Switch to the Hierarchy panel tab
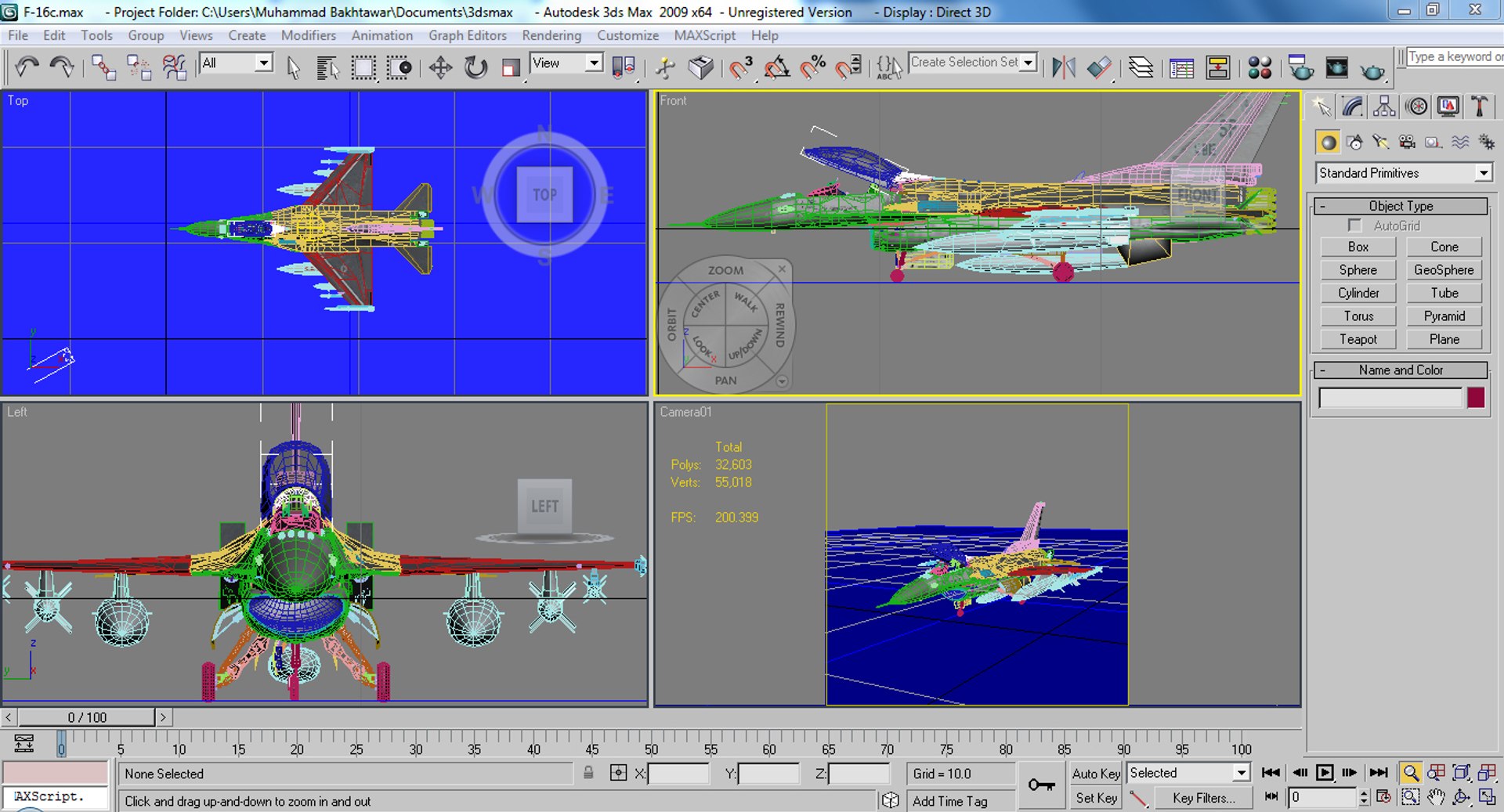The image size is (1504, 812). 1384,106
